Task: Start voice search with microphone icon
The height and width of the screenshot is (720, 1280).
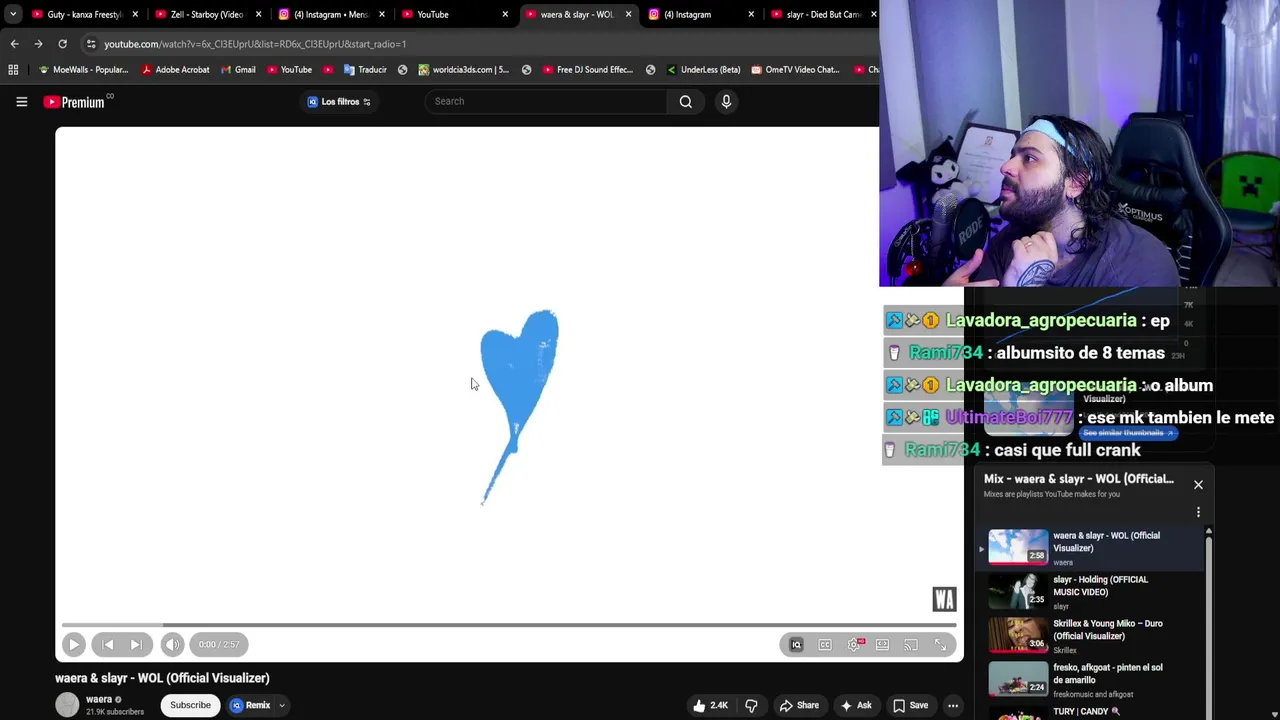Action: tap(726, 101)
